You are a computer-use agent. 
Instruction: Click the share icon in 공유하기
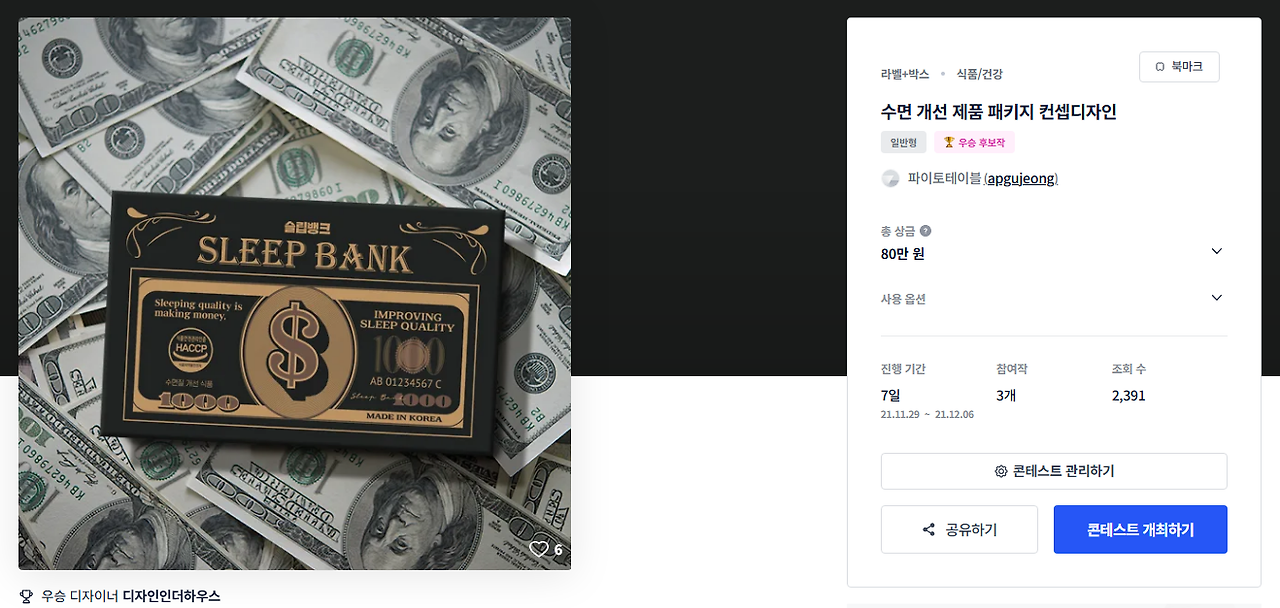tap(929, 530)
